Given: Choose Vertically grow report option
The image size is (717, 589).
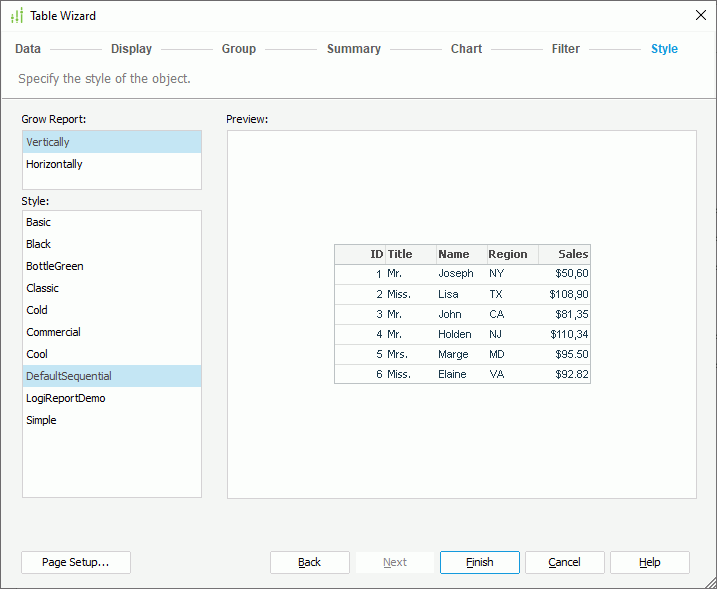Looking at the screenshot, I should click(x=48, y=142).
